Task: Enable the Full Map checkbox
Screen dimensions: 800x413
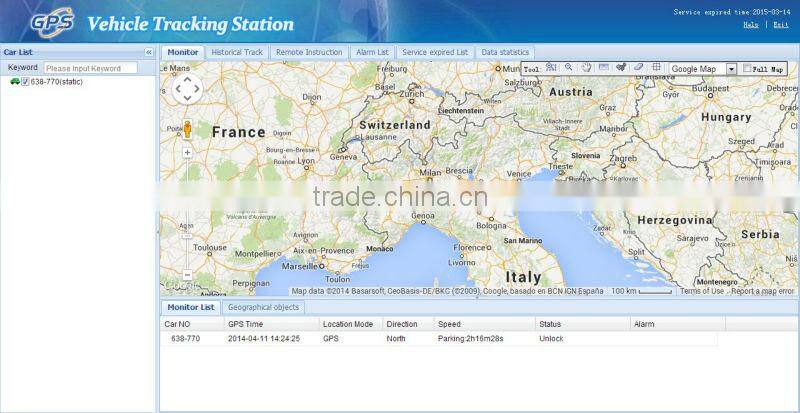Action: tap(747, 68)
